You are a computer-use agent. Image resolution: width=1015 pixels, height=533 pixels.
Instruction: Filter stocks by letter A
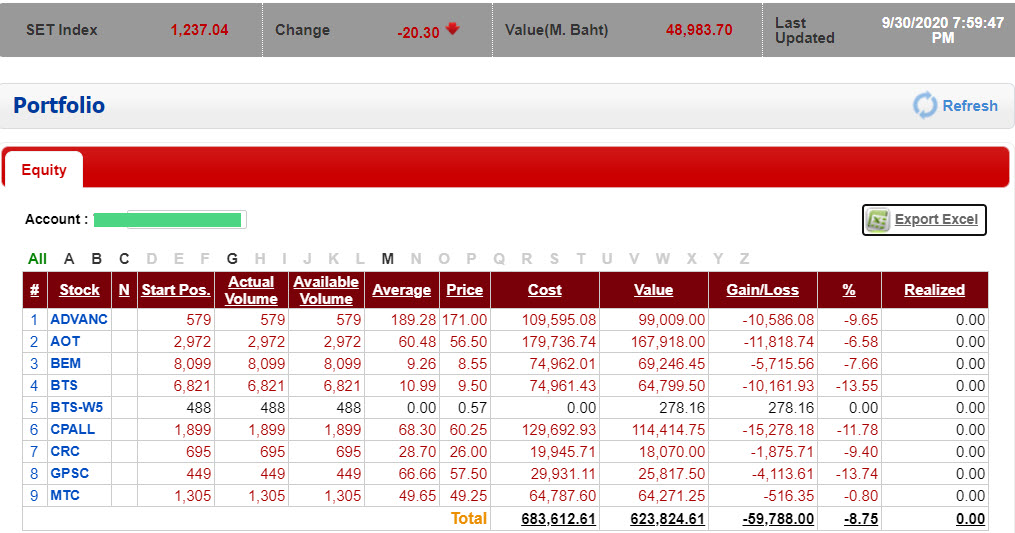coord(69,259)
